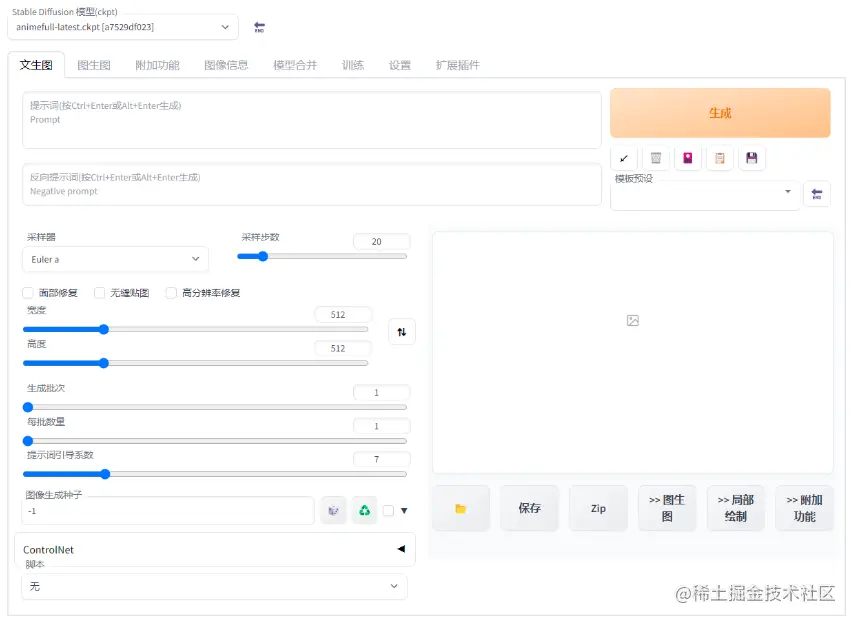
Task: Expand the ControlNet panel
Action: [x=215, y=550]
